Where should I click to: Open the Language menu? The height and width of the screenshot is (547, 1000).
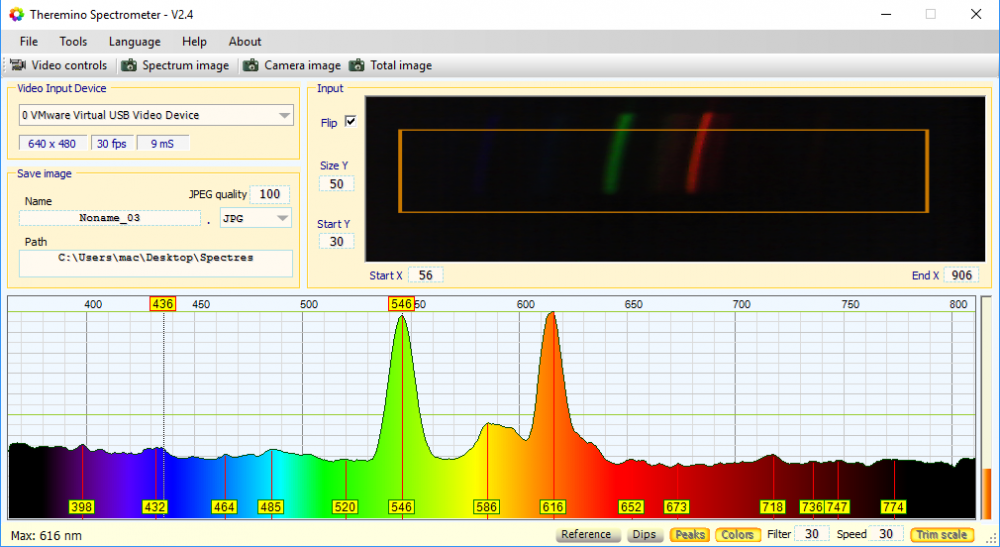[x=135, y=41]
